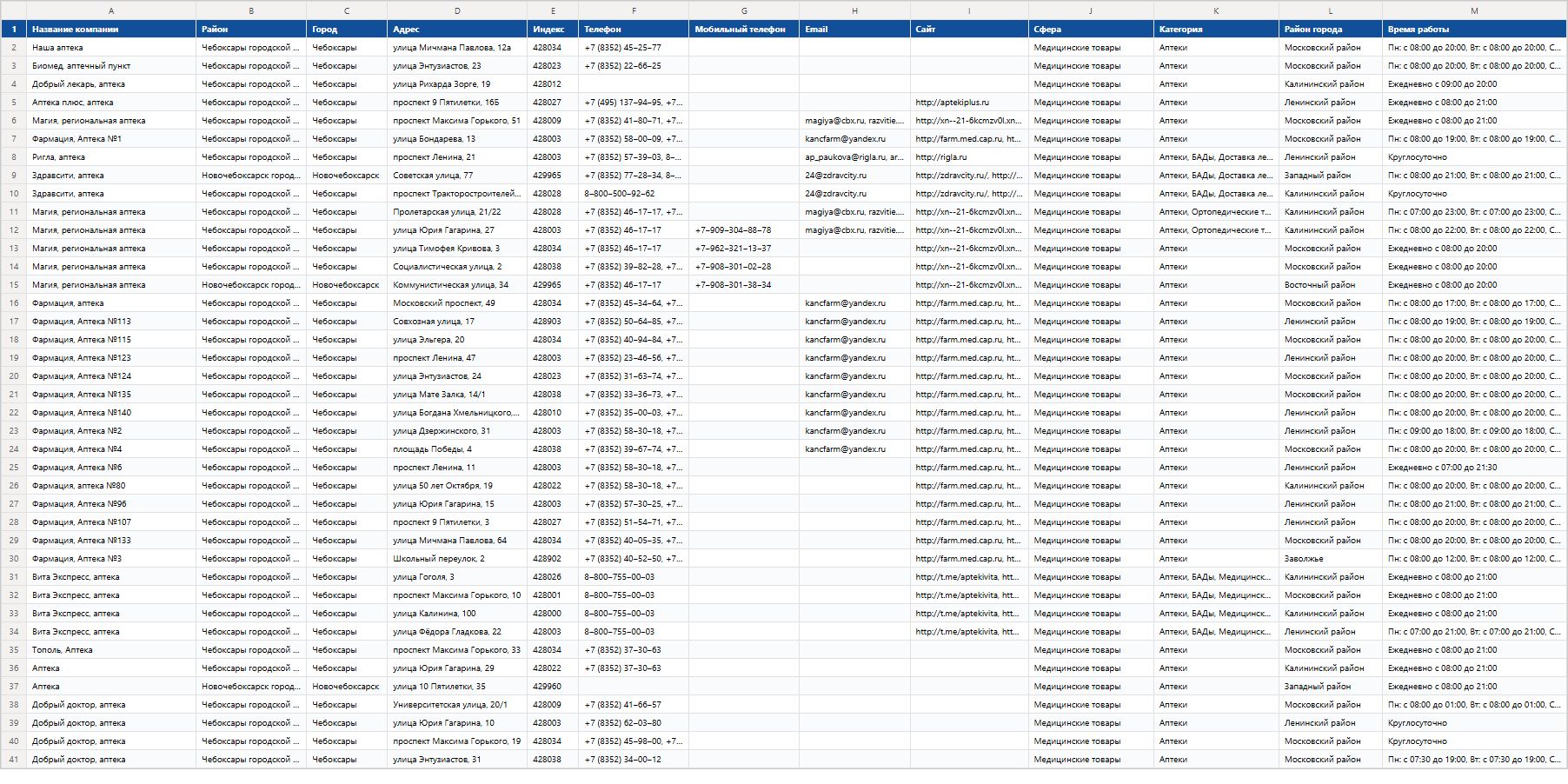The width and height of the screenshot is (1568, 784).
Task: Select column D header
Action: [457, 10]
